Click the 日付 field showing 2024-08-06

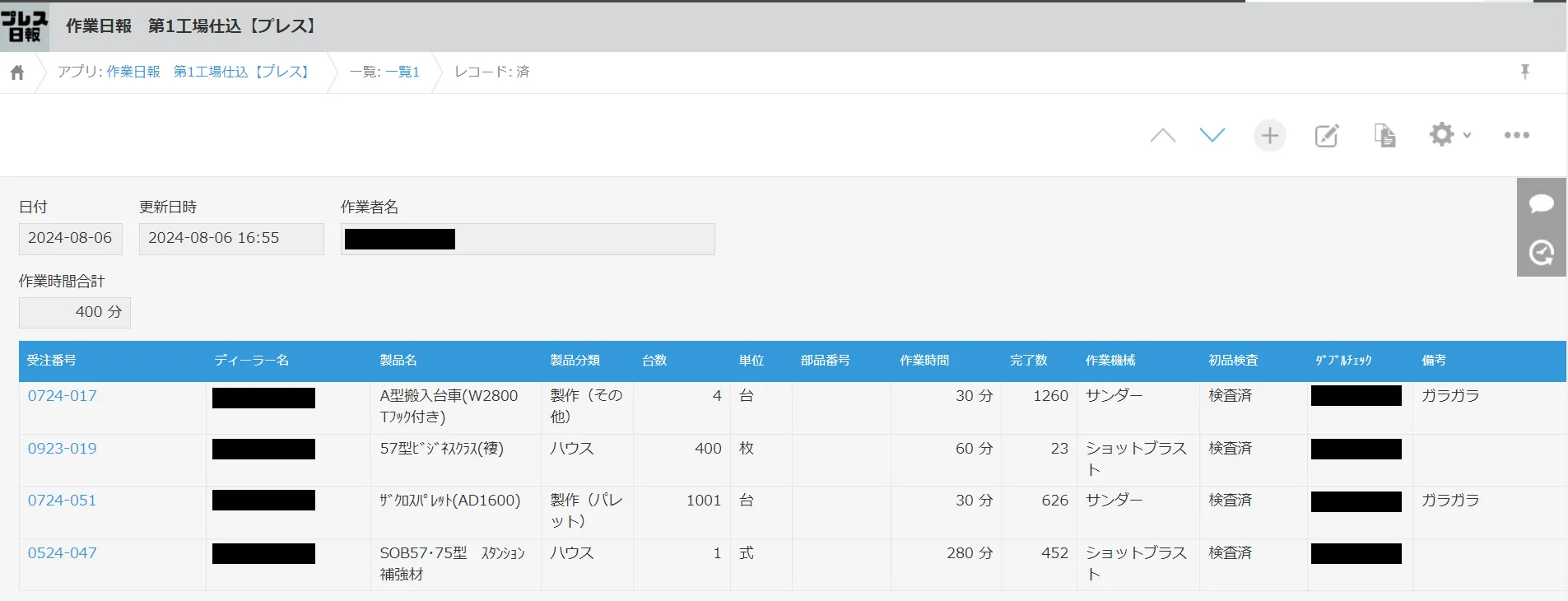(x=70, y=239)
